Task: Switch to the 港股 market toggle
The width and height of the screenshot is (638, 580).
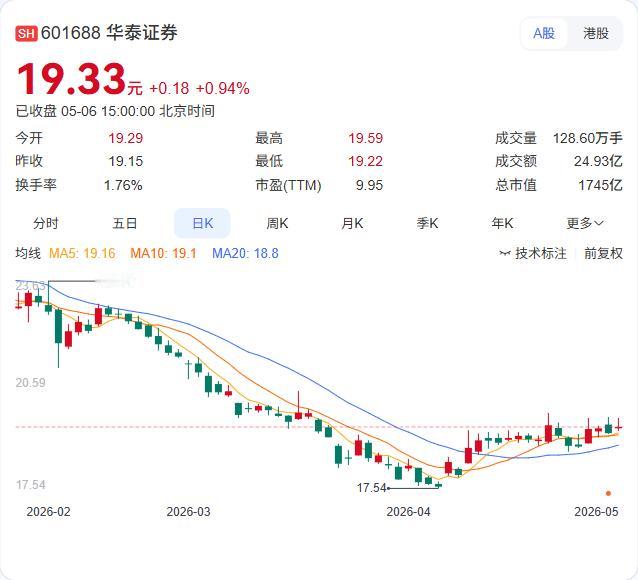Action: [596, 33]
